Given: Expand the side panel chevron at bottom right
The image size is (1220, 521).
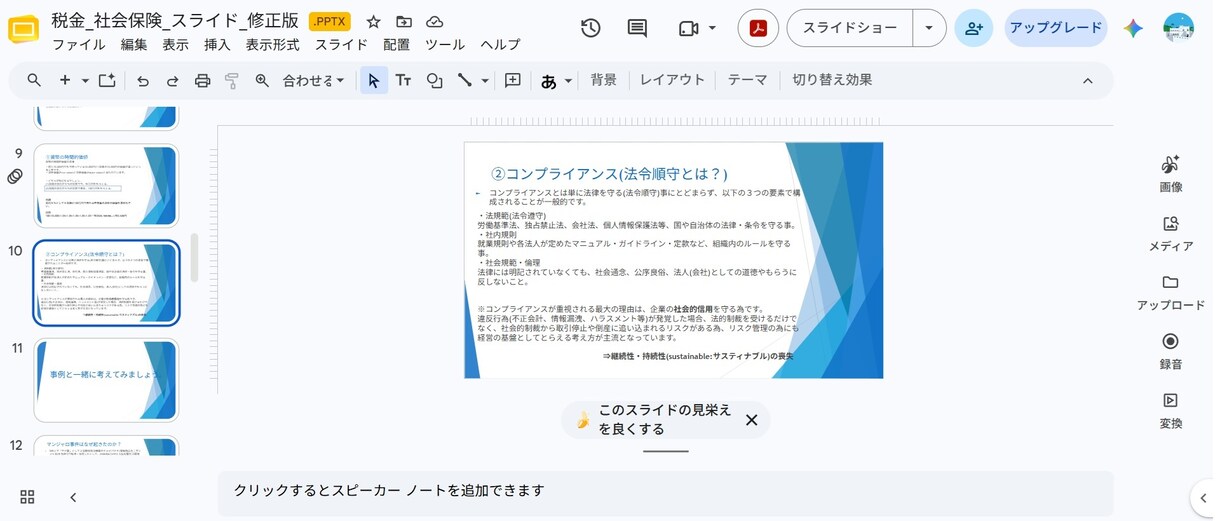Looking at the screenshot, I should pyautogui.click(x=1203, y=497).
